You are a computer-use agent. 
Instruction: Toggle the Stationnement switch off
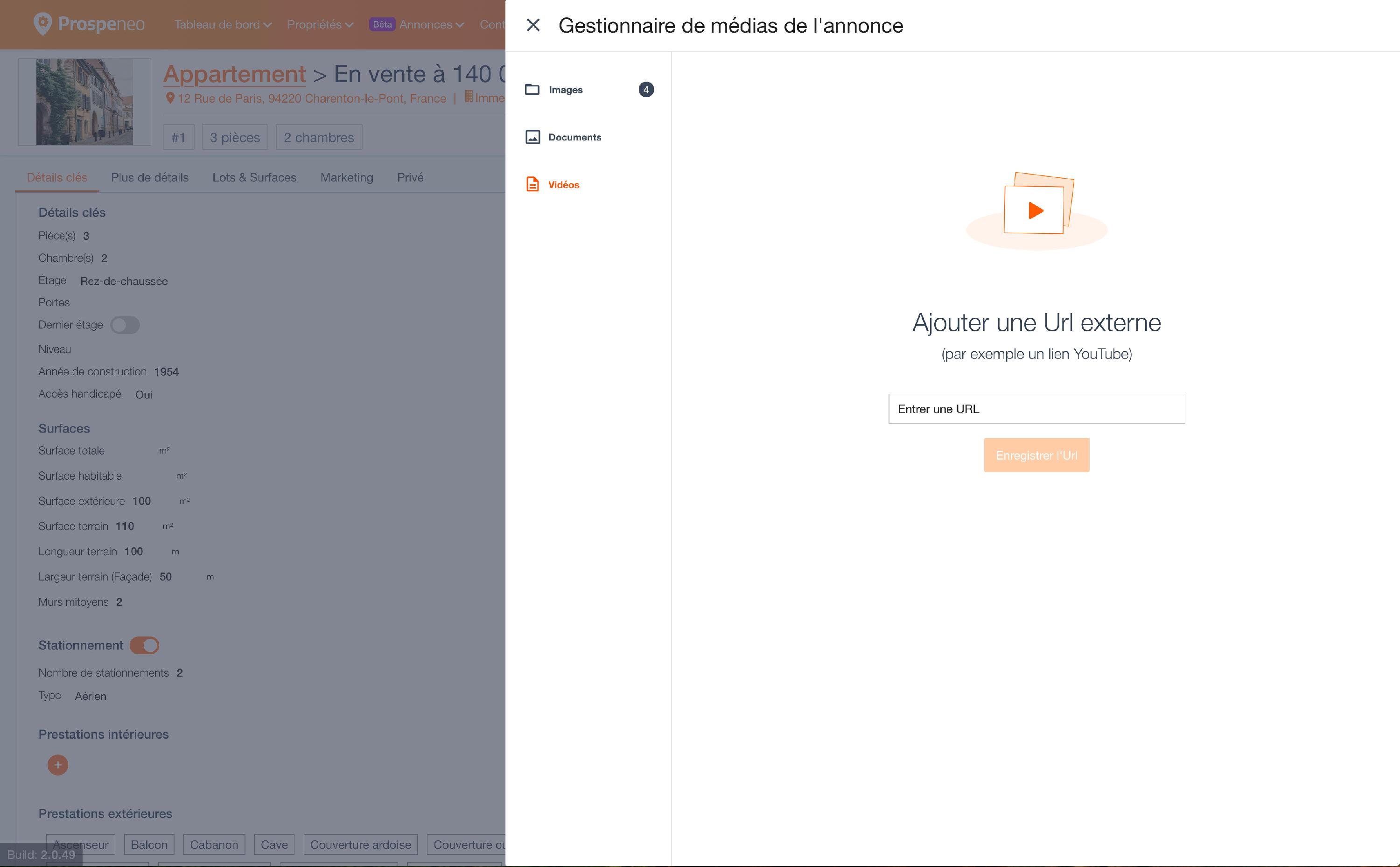coord(145,646)
